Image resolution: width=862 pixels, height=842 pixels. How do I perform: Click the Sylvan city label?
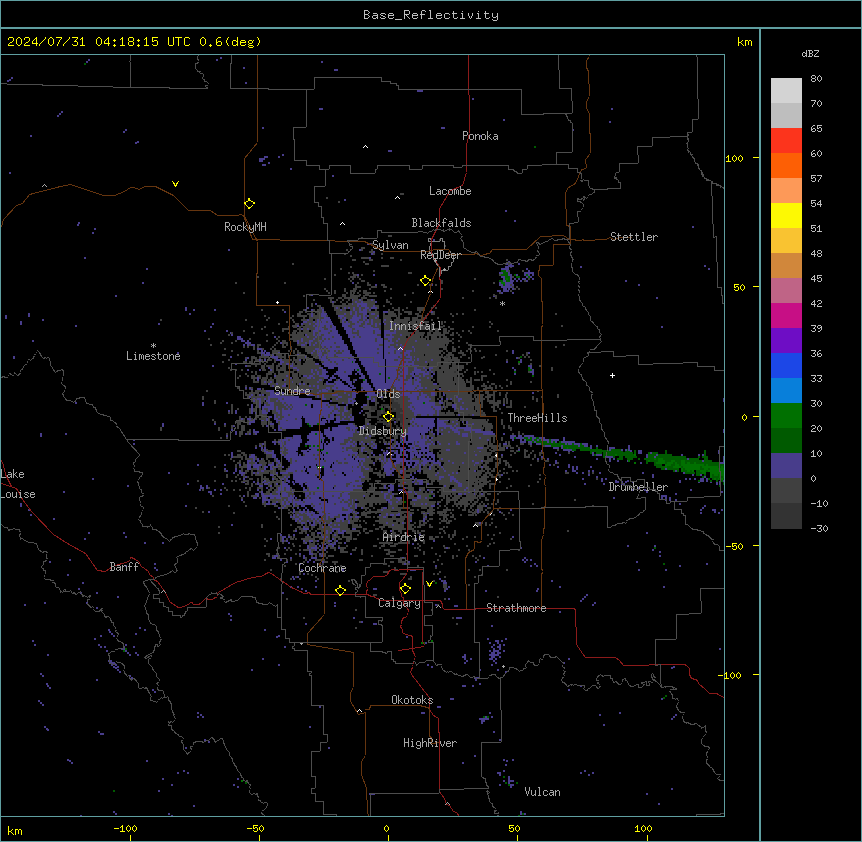tap(390, 245)
